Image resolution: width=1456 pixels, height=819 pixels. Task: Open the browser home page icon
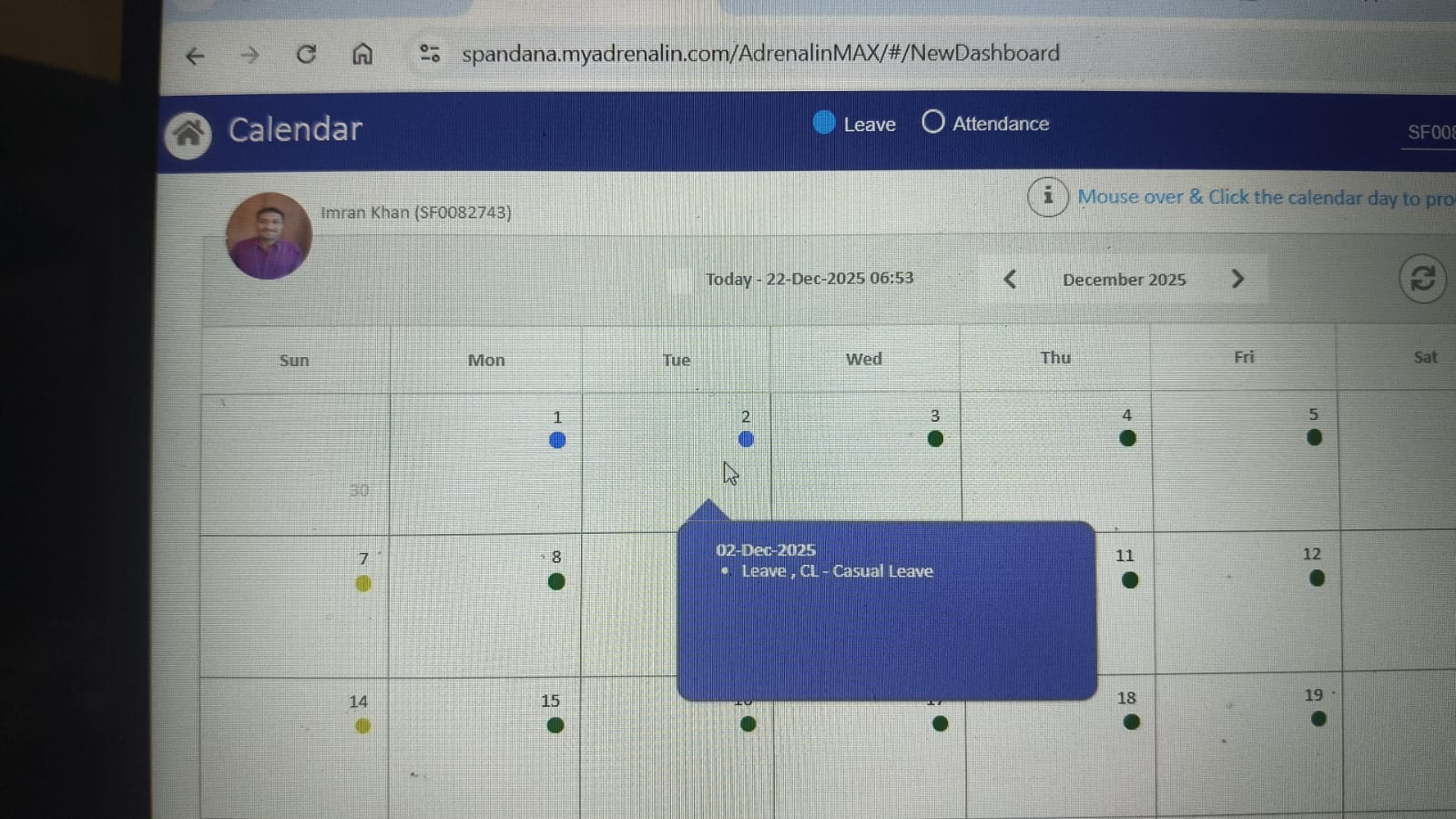tap(361, 55)
